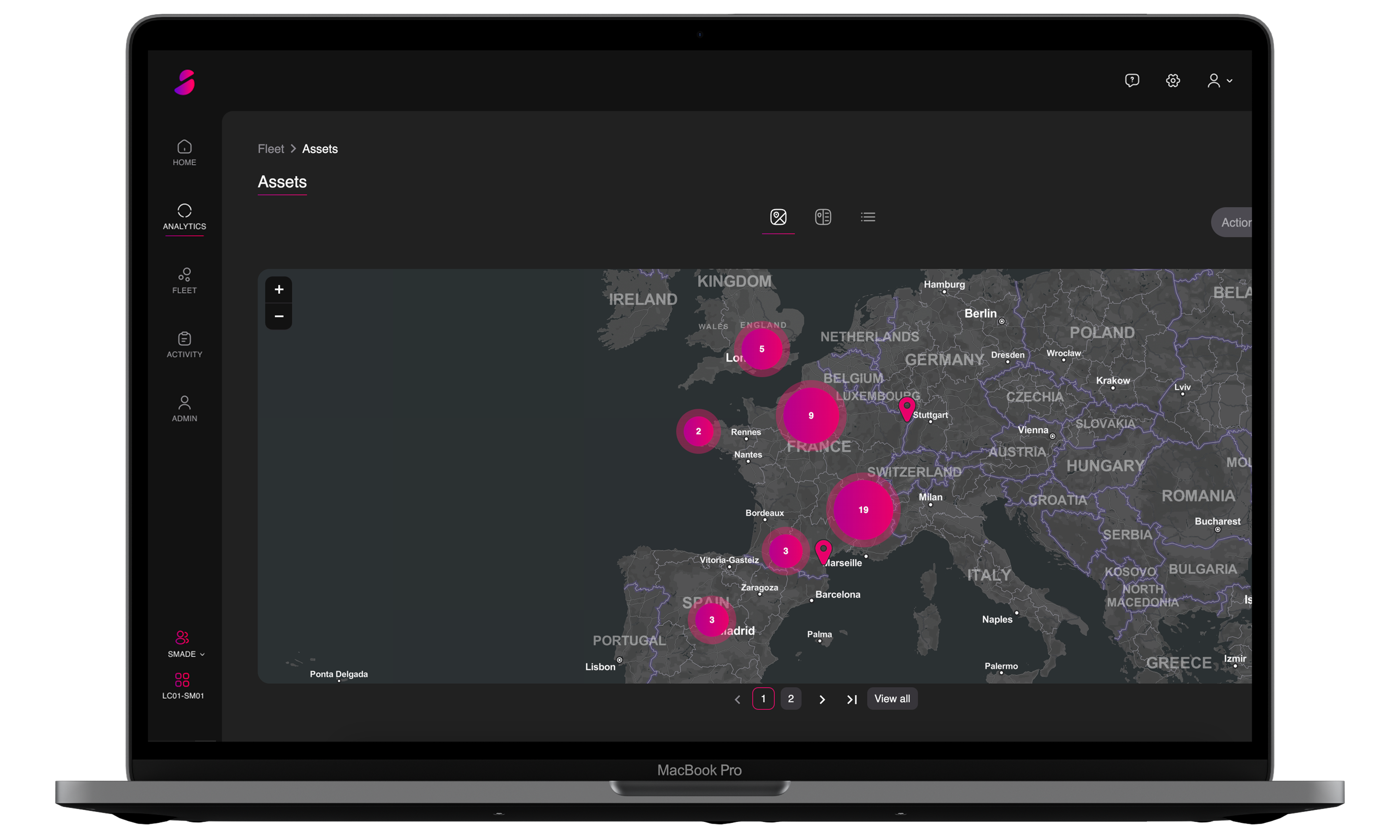
Task: Click Barcelona label on map
Action: coord(837,594)
